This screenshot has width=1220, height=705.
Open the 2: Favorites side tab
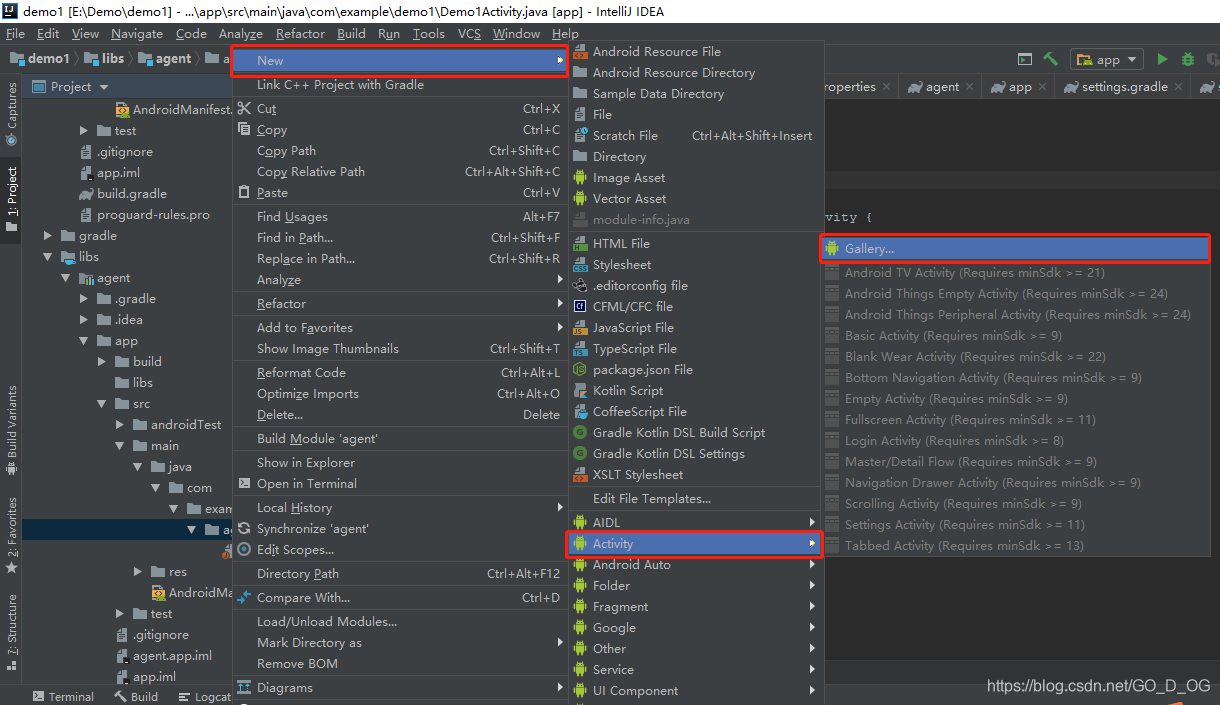pos(11,535)
